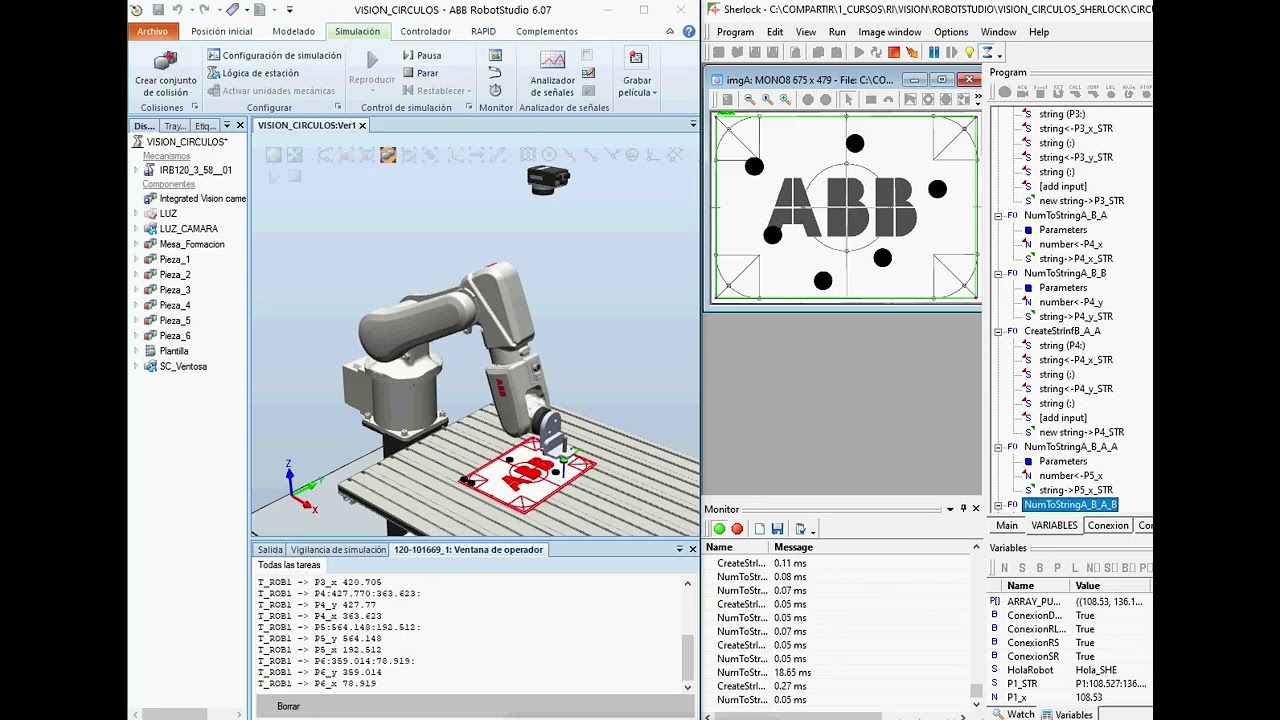
Task: Click the new document icon in Monitor panel
Action: coord(759,529)
